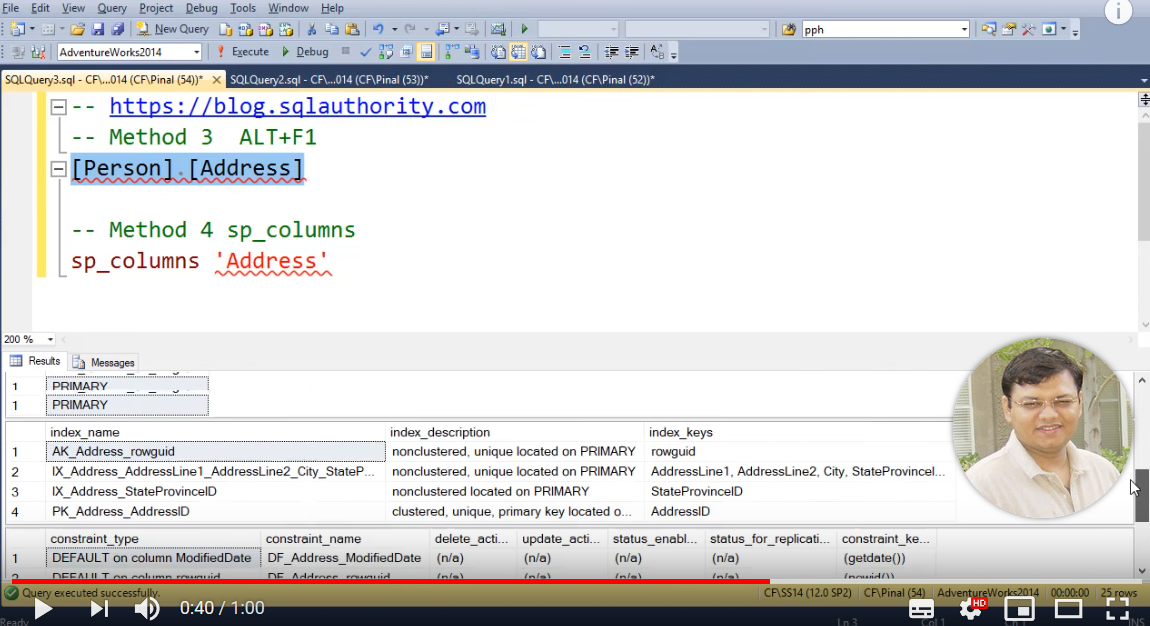Image resolution: width=1150 pixels, height=626 pixels.
Task: Open the Undo history dropdown arrow
Action: click(394, 29)
